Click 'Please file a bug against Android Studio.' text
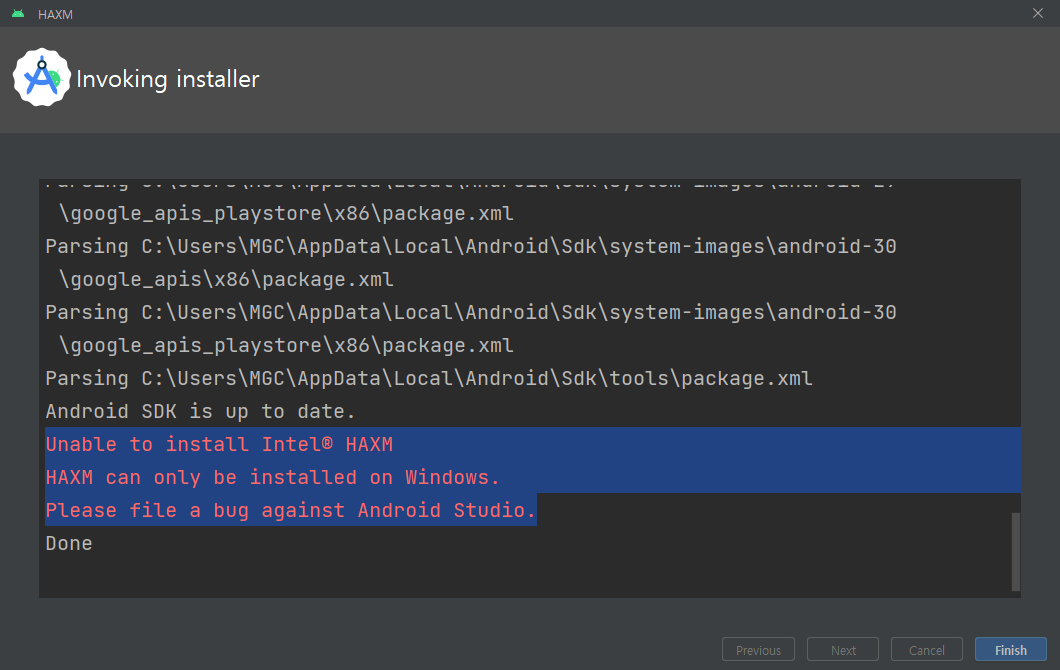This screenshot has width=1060, height=670. point(291,510)
